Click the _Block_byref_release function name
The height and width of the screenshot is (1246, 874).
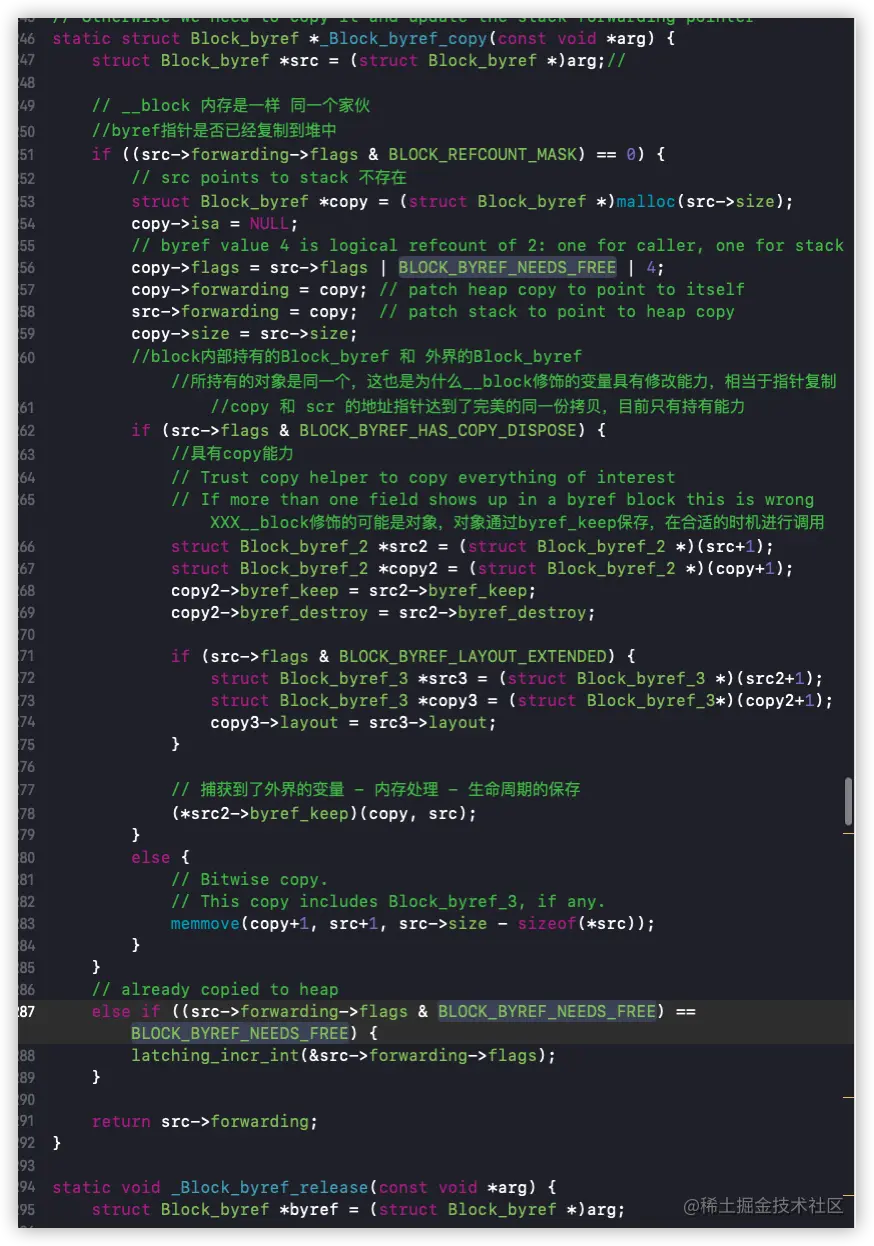pos(270,1187)
